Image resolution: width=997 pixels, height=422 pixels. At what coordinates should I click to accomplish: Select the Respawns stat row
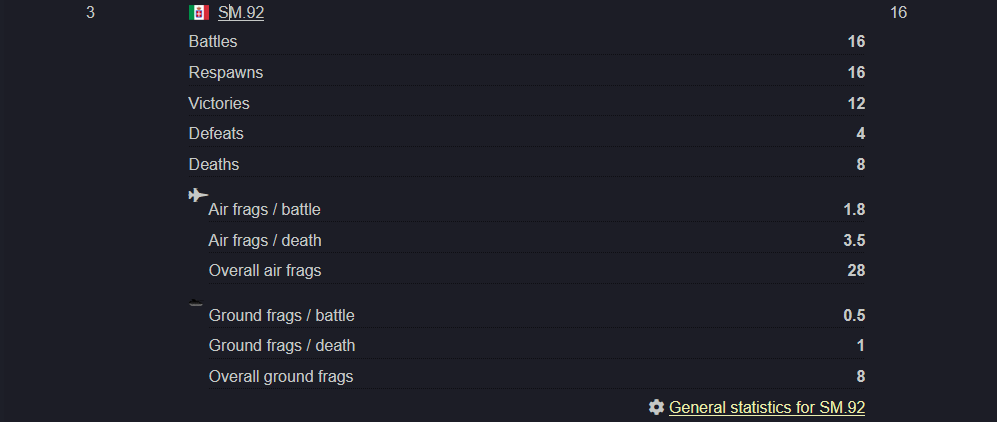click(527, 72)
